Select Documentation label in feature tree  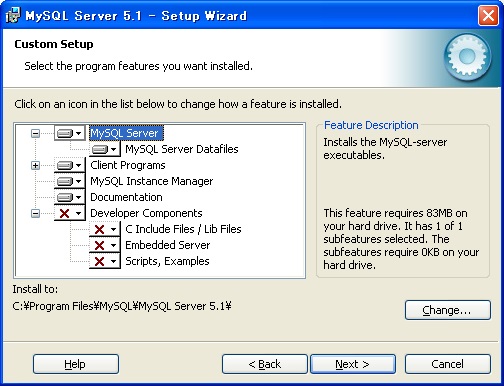(x=126, y=197)
